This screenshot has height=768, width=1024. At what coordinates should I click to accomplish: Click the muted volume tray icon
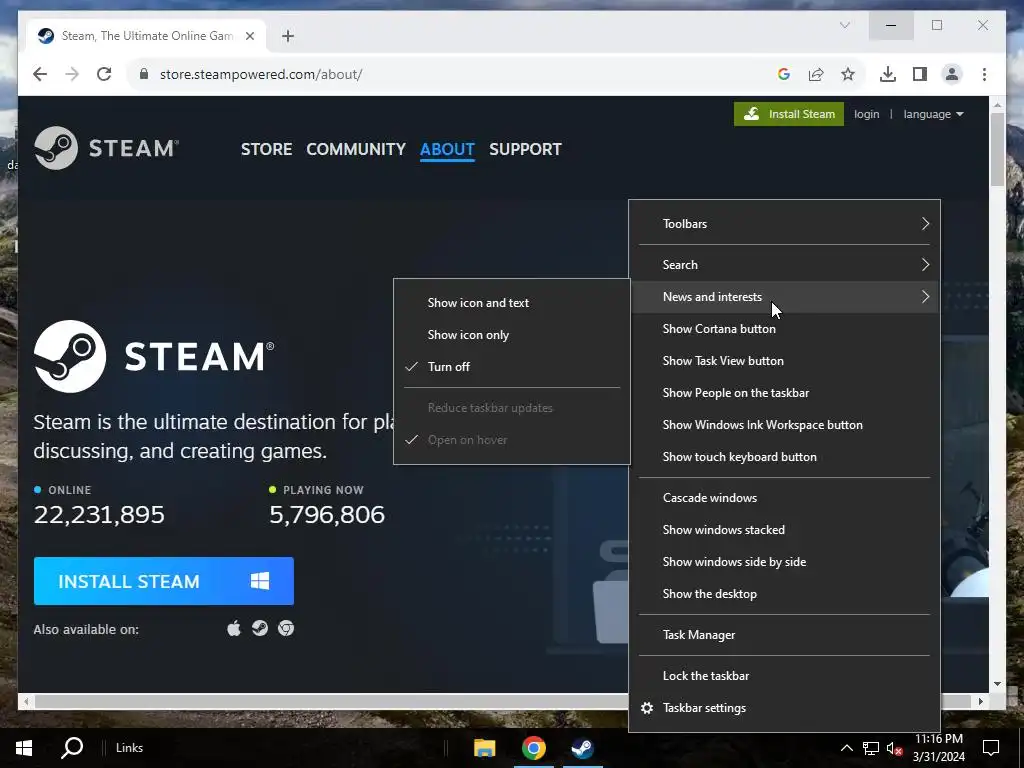(895, 748)
